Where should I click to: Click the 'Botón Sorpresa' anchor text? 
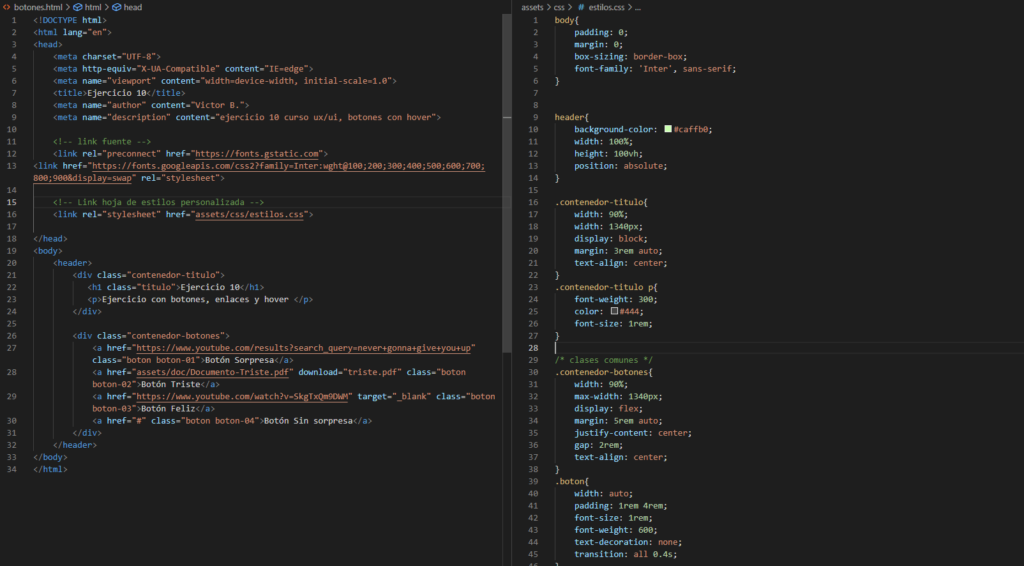(238, 360)
